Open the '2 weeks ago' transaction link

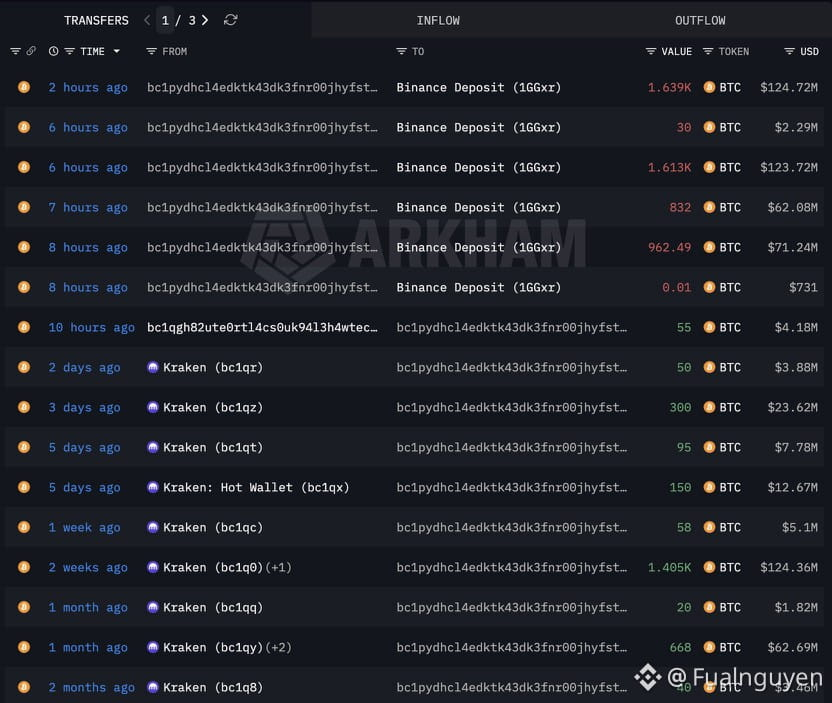coord(88,567)
